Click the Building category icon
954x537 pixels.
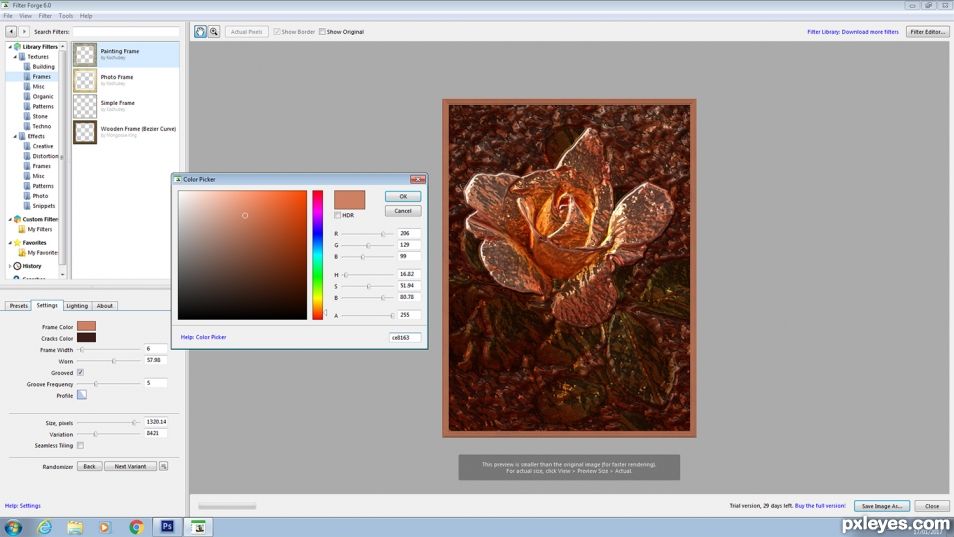point(27,66)
